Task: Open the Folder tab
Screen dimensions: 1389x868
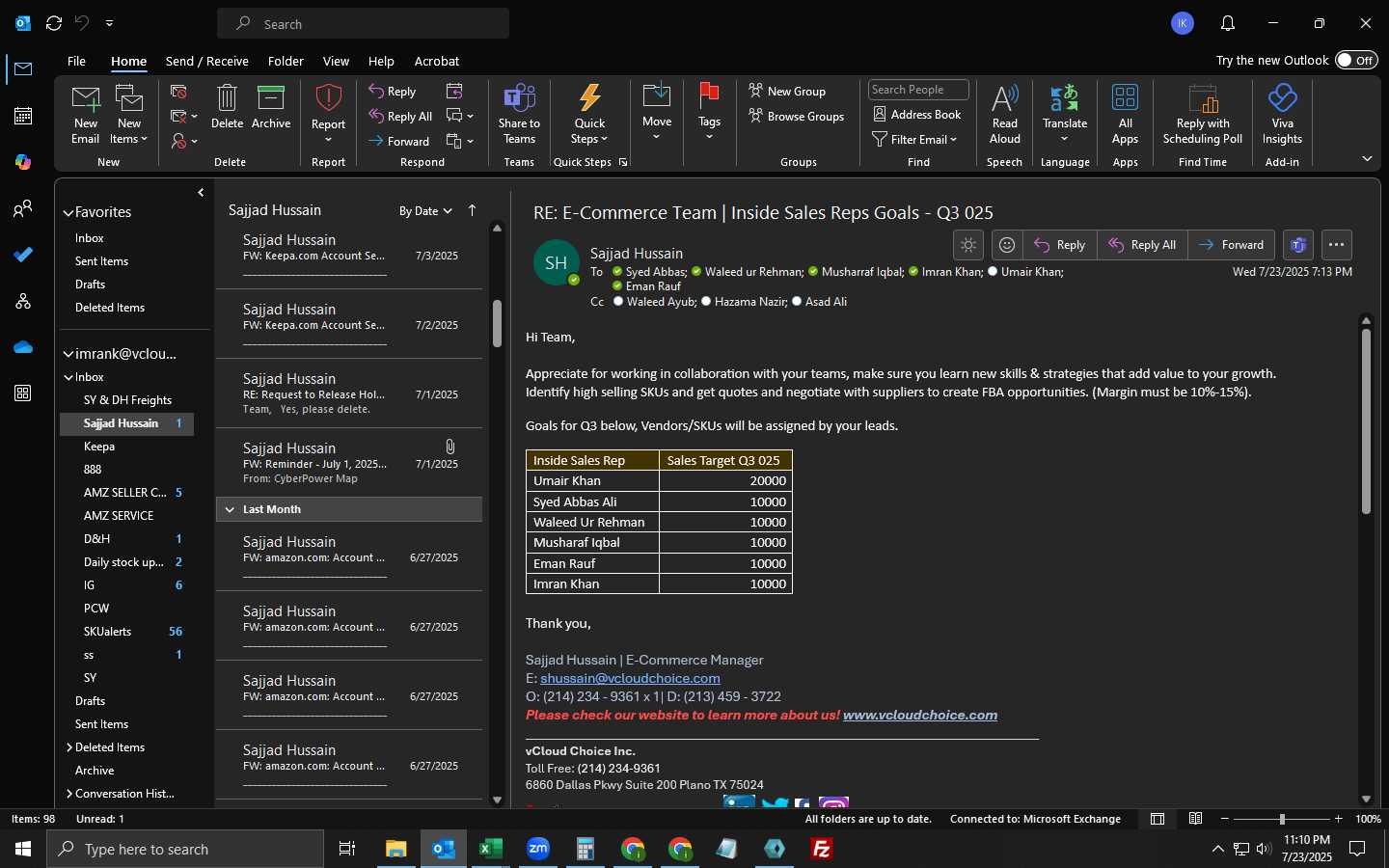Action: [x=286, y=61]
